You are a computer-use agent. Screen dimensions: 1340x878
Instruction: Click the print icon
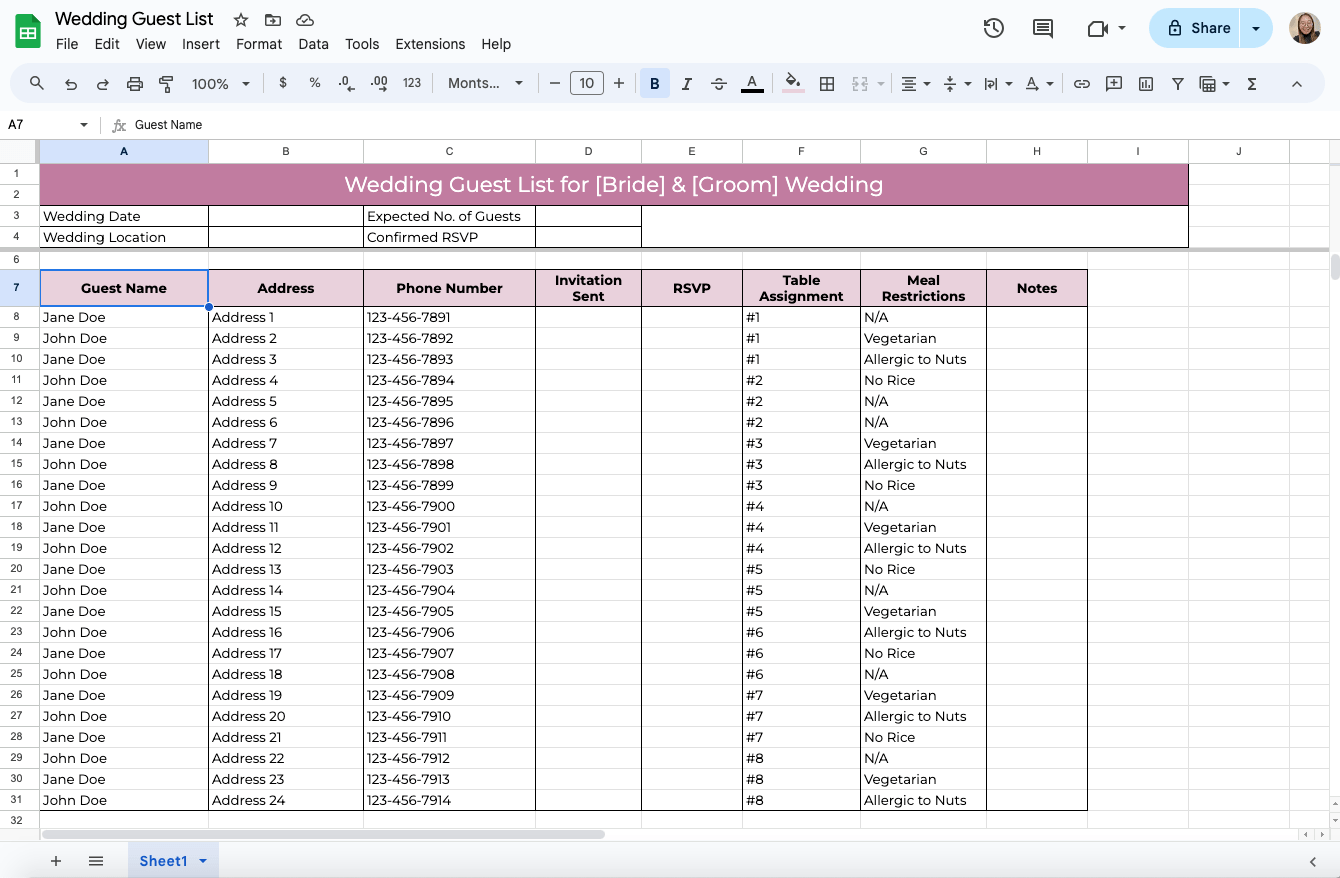click(135, 84)
